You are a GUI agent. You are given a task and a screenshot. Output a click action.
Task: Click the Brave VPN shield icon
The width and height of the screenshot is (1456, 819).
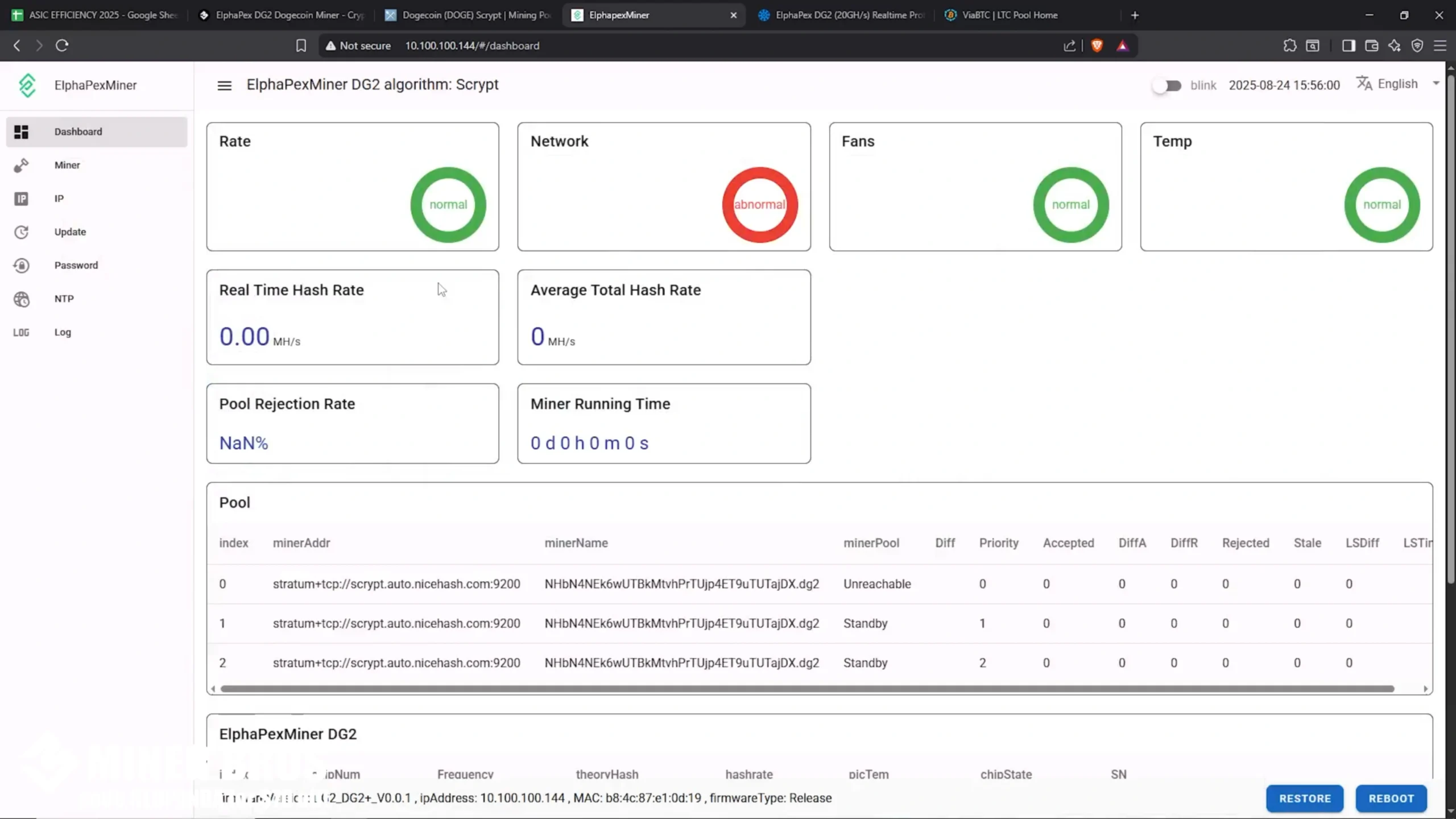tap(1417, 45)
